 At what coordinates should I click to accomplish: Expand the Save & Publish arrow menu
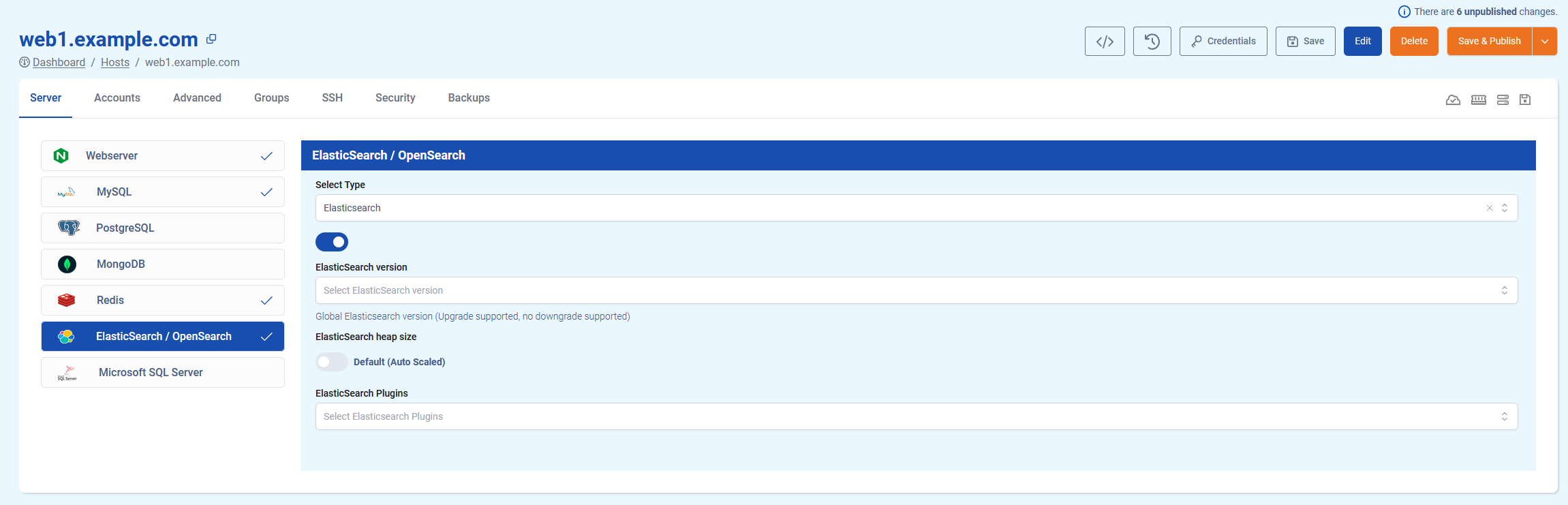1545,42
